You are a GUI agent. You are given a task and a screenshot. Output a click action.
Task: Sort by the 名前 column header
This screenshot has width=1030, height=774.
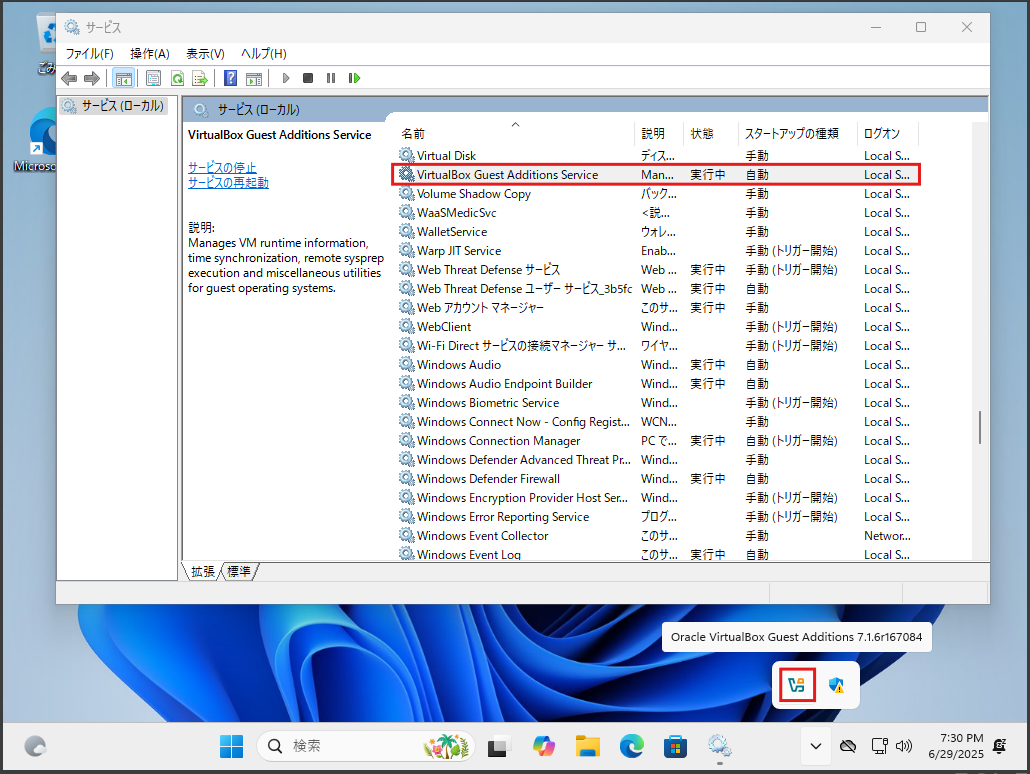click(515, 133)
